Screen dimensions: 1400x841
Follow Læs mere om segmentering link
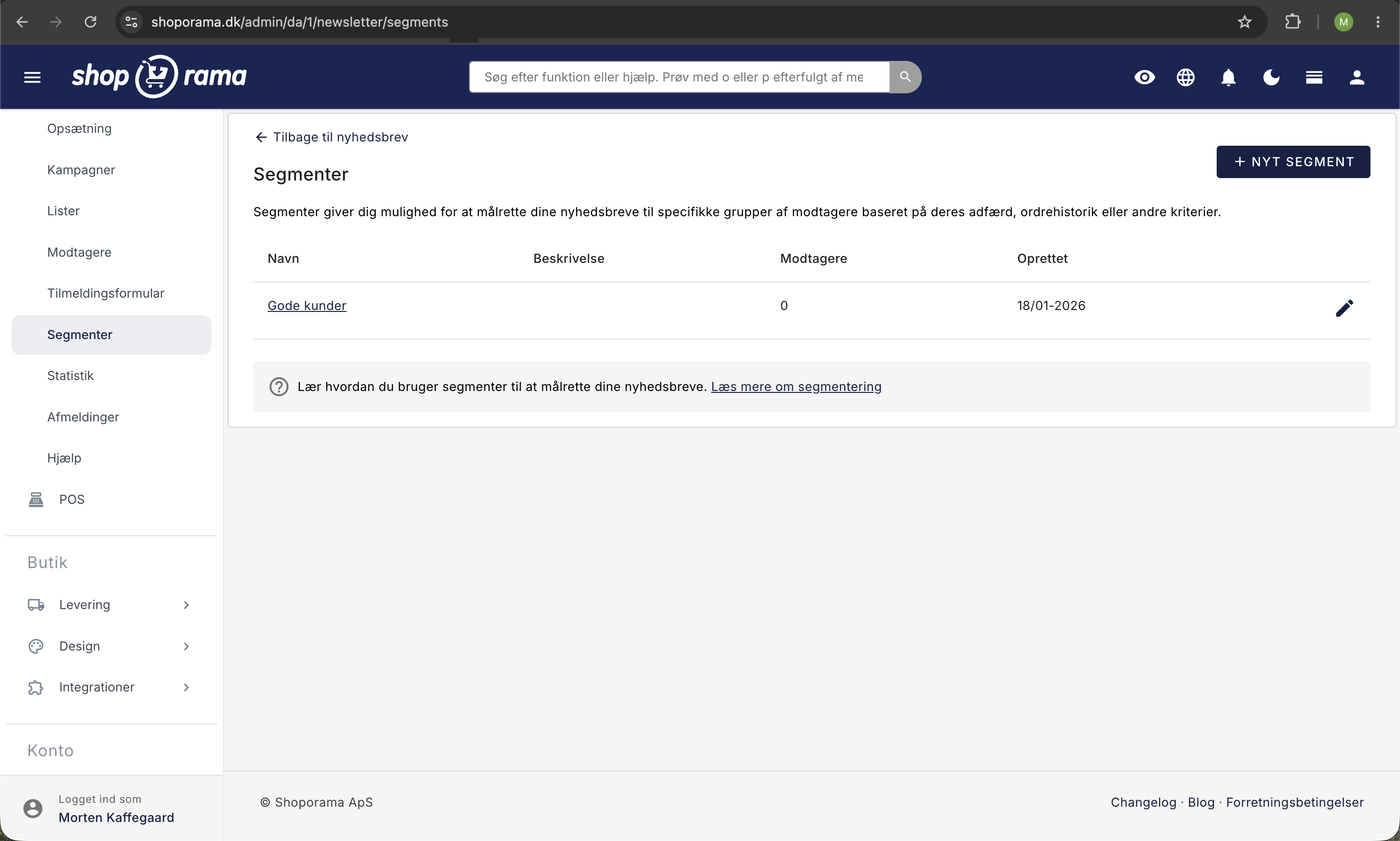796,386
